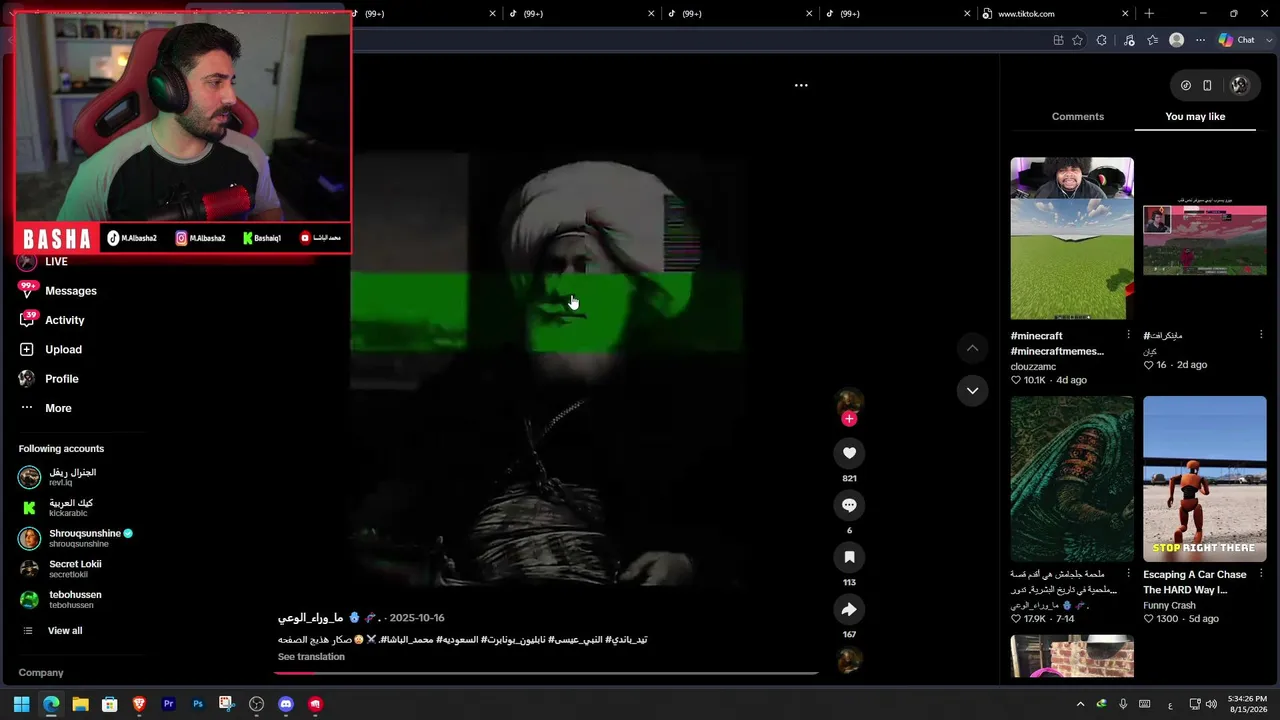Go to the previous video with the up arrow
Image resolution: width=1280 pixels, height=720 pixels.
972,348
